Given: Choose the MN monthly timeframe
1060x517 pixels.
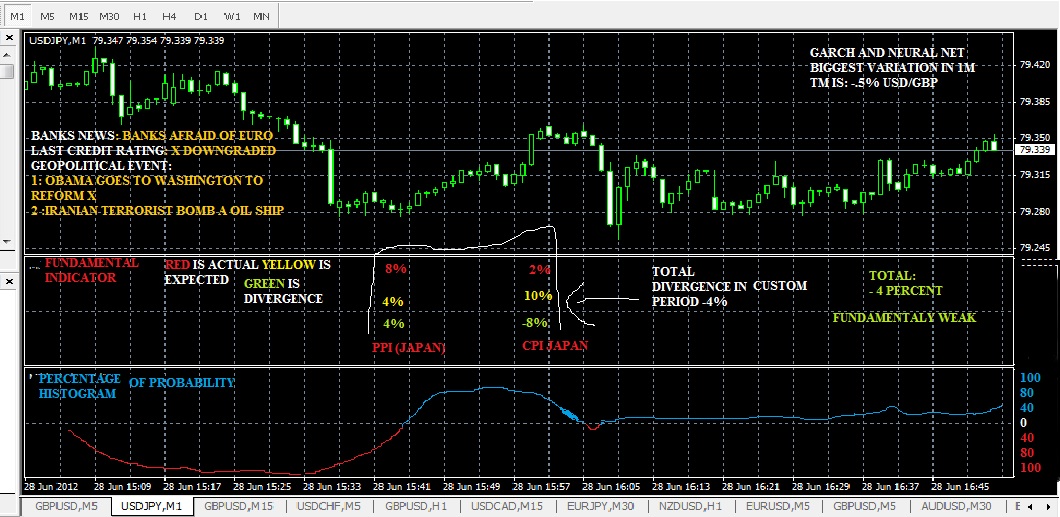Looking at the screenshot, I should click(260, 15).
